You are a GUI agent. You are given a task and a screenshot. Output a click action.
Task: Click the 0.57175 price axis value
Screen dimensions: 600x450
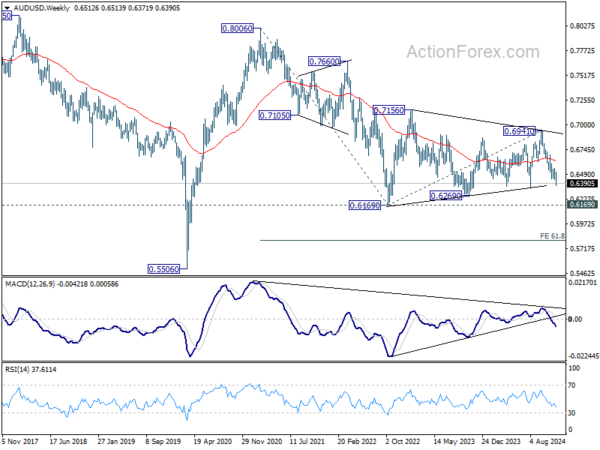tap(582, 249)
